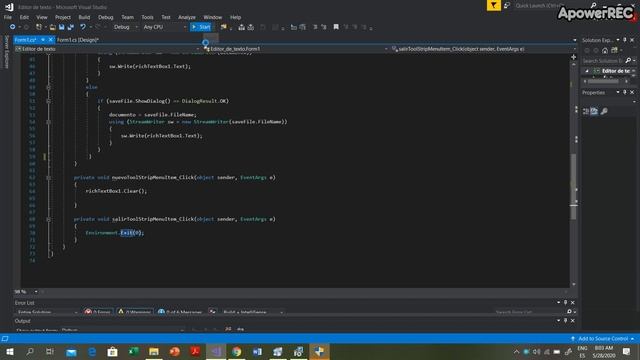Click the Solution Explorer Home icon
Screen dimensions: 640x360
coord(605,50)
